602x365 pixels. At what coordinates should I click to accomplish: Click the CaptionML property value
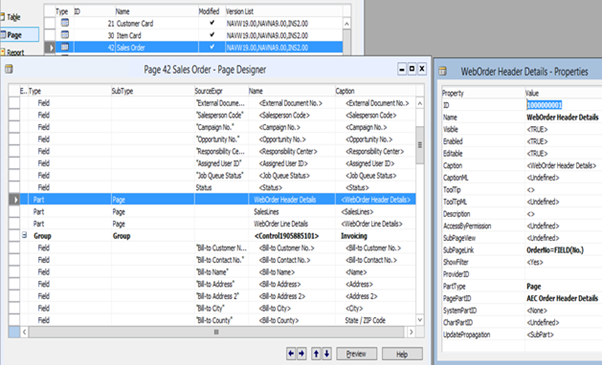coord(543,178)
